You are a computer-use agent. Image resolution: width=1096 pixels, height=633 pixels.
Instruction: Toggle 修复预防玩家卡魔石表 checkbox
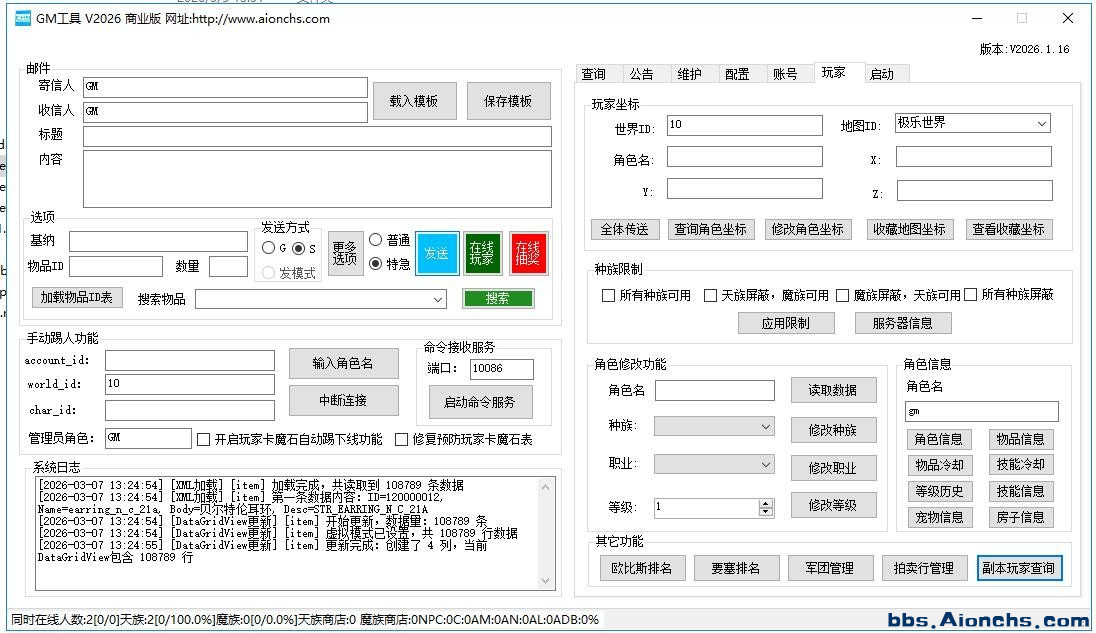[402, 439]
